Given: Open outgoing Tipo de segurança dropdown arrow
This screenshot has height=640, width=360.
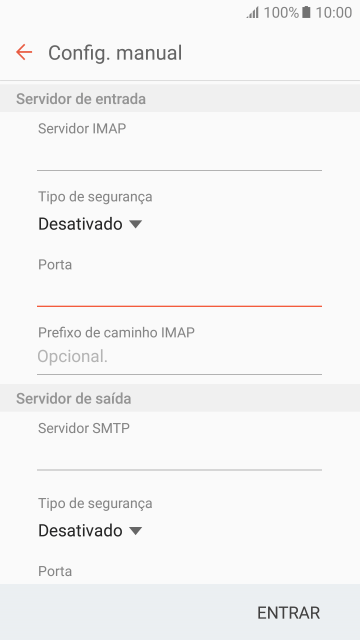Looking at the screenshot, I should [135, 531].
